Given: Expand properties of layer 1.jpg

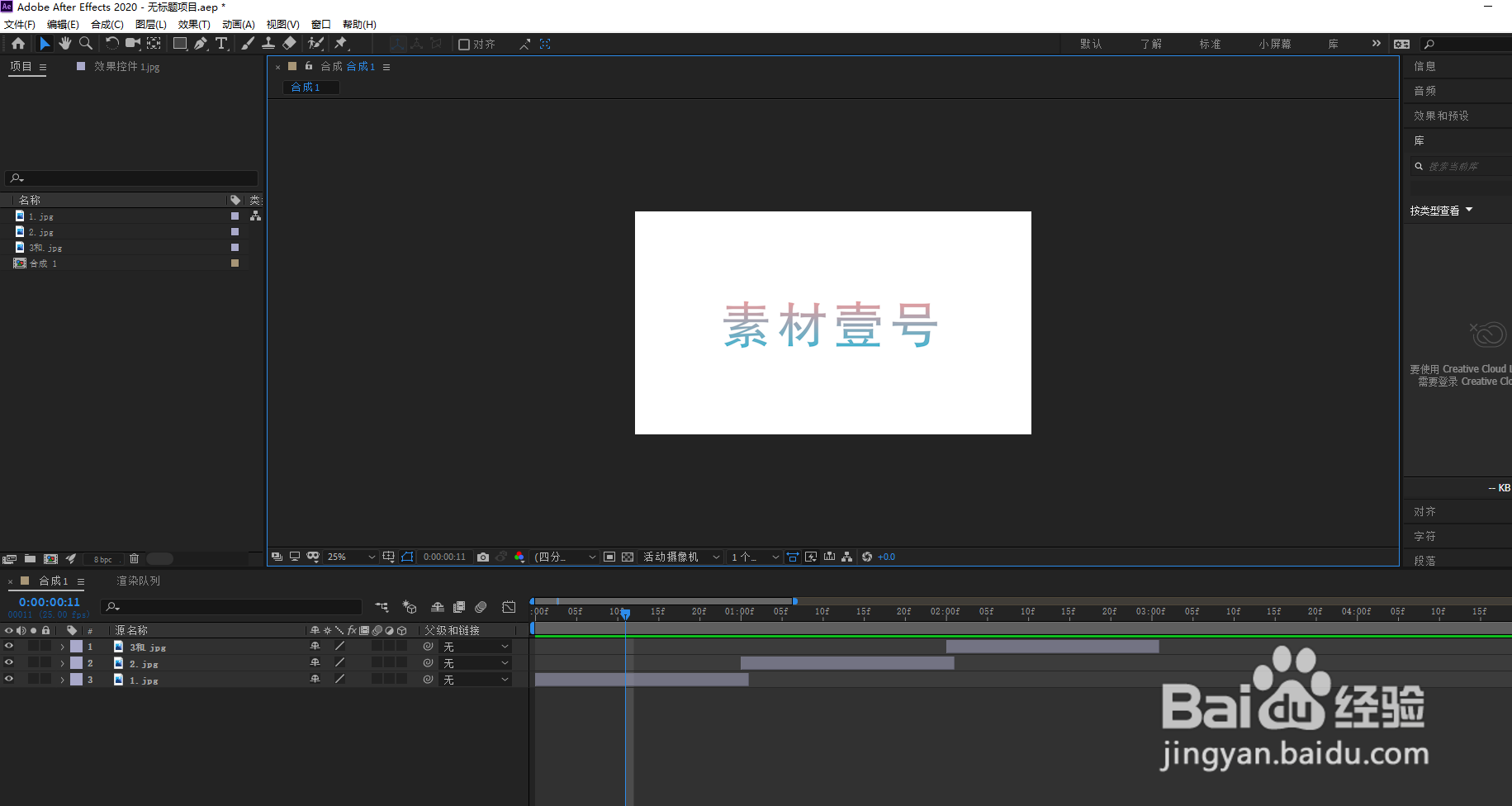Looking at the screenshot, I should (62, 679).
